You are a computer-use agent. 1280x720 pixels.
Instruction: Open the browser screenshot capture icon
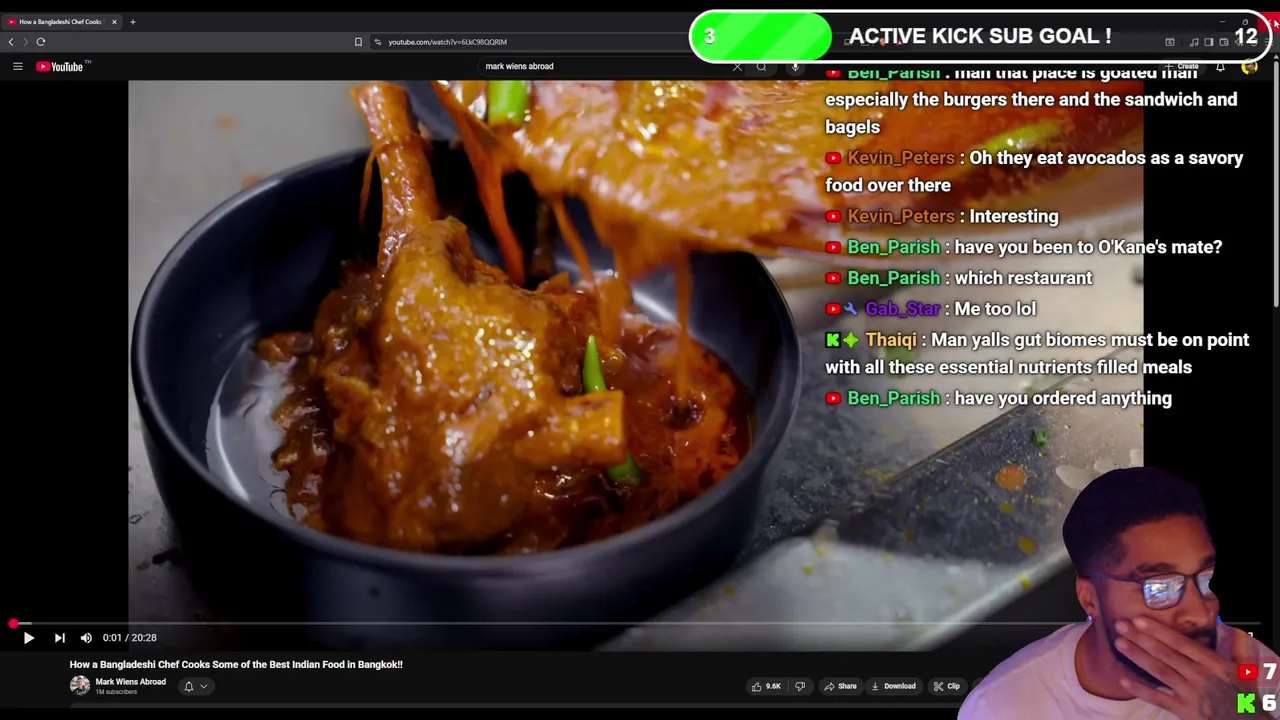pyautogui.click(x=1170, y=42)
